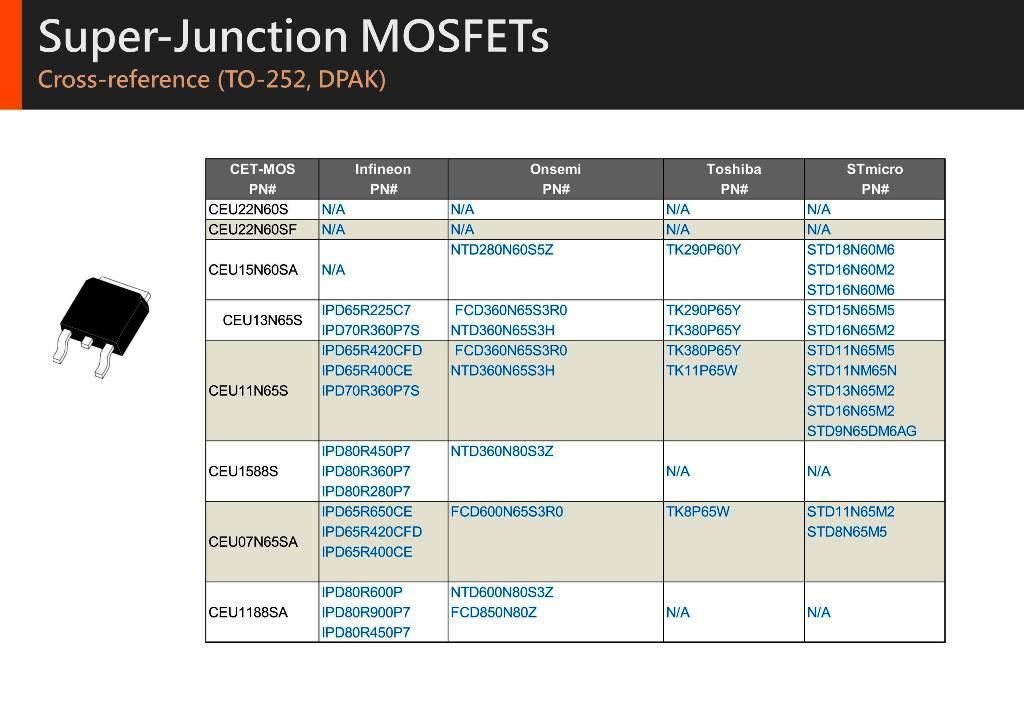1024x721 pixels.
Task: Select the STmicro PN# column header
Action: pos(874,179)
